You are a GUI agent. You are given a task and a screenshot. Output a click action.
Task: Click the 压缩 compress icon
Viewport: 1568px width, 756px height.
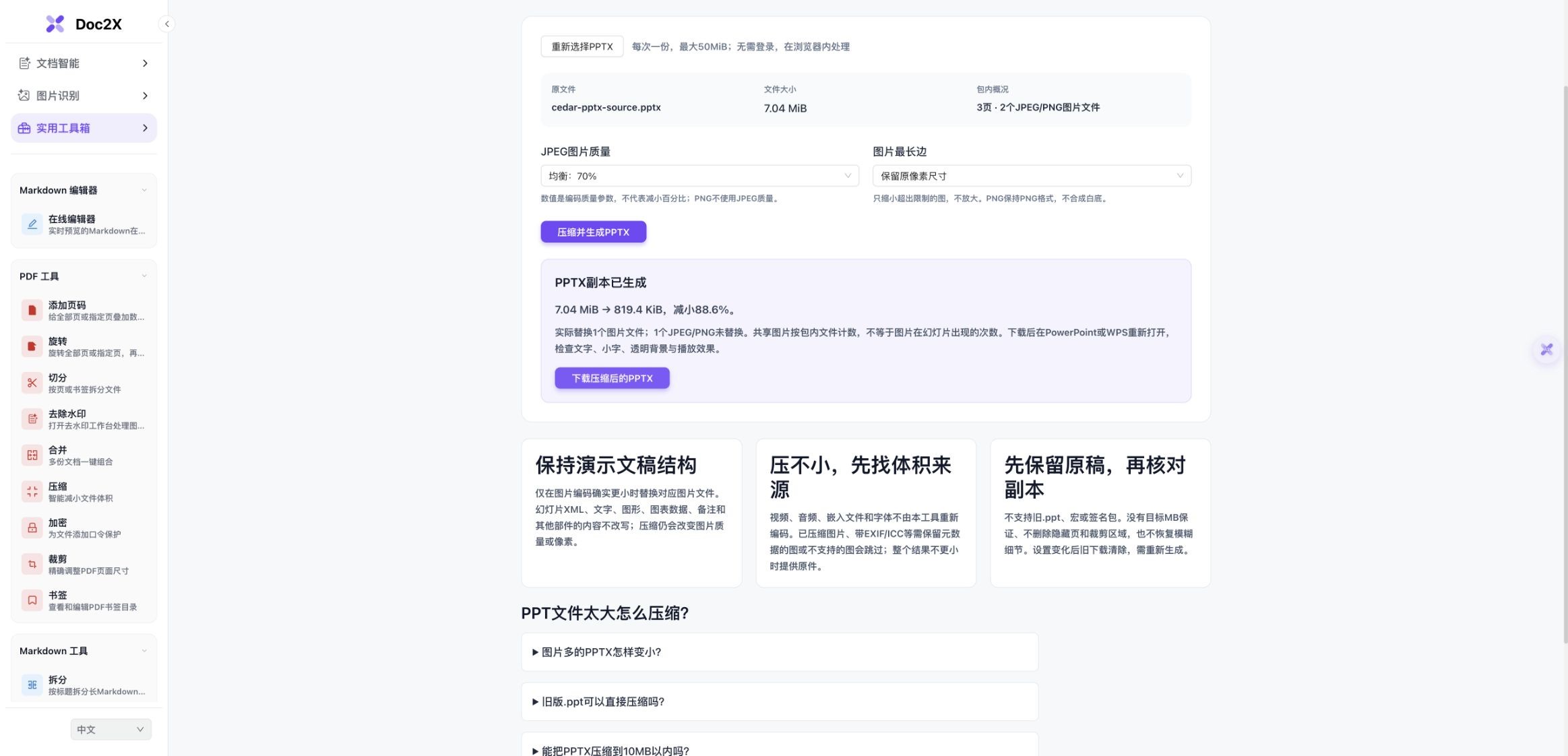(32, 492)
